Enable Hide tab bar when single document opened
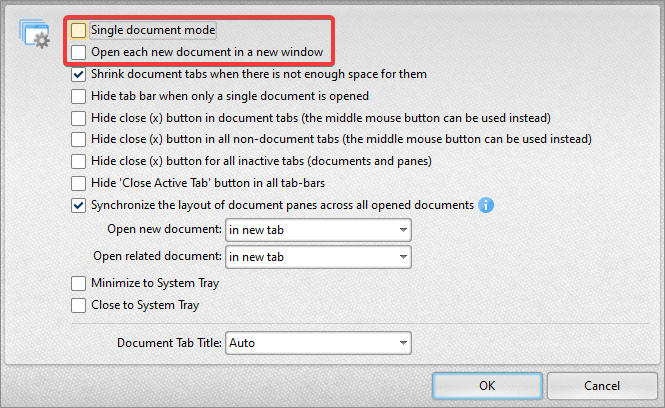Screen dimensions: 665x408 pos(78,96)
